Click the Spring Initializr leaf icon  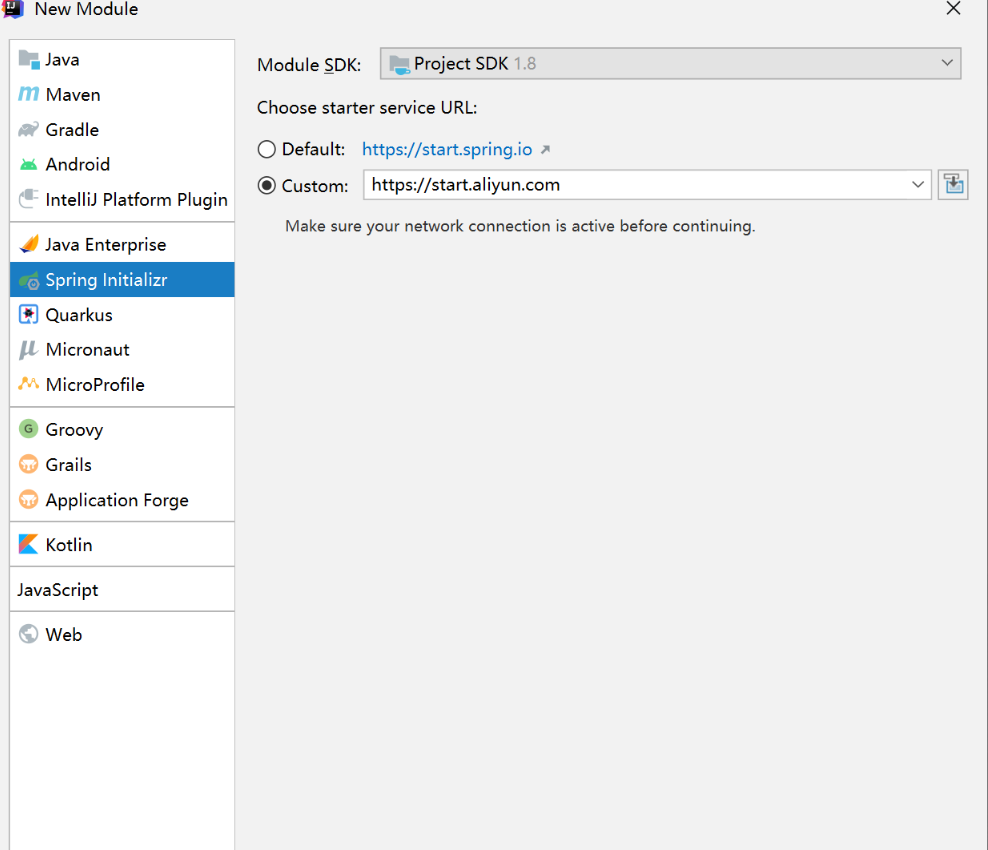click(29, 280)
